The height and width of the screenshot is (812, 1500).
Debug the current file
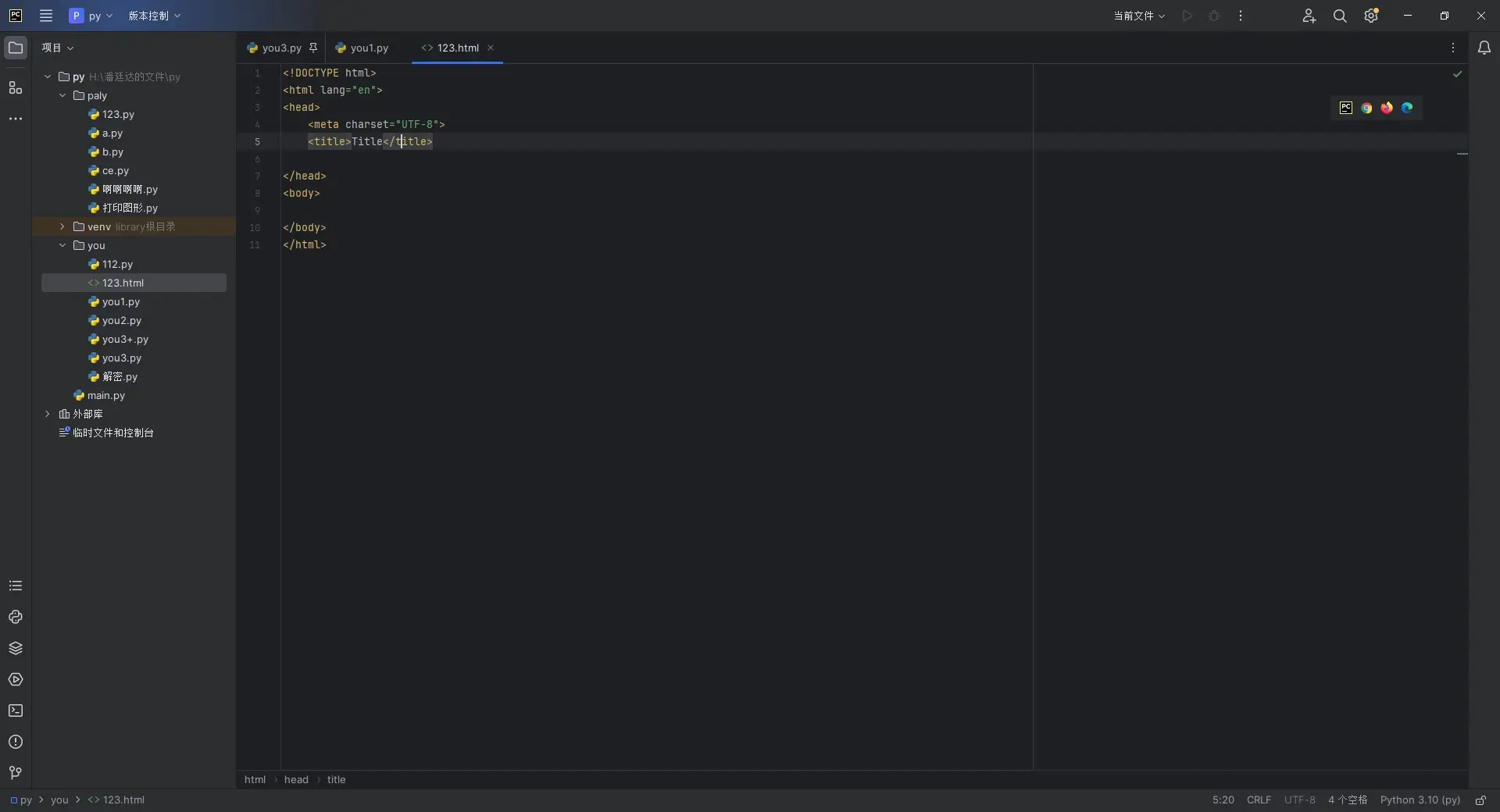point(1214,16)
